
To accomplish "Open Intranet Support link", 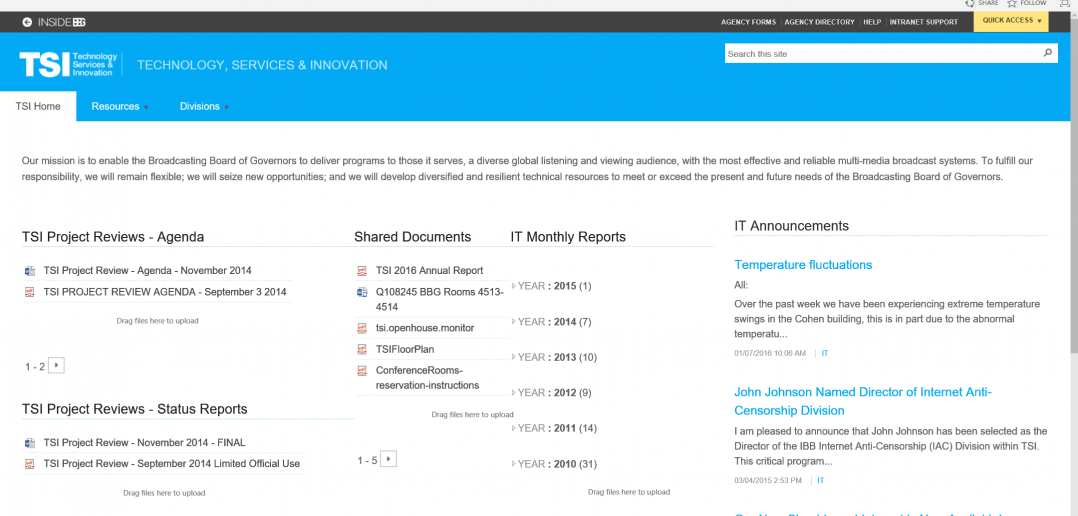I will [x=923, y=22].
